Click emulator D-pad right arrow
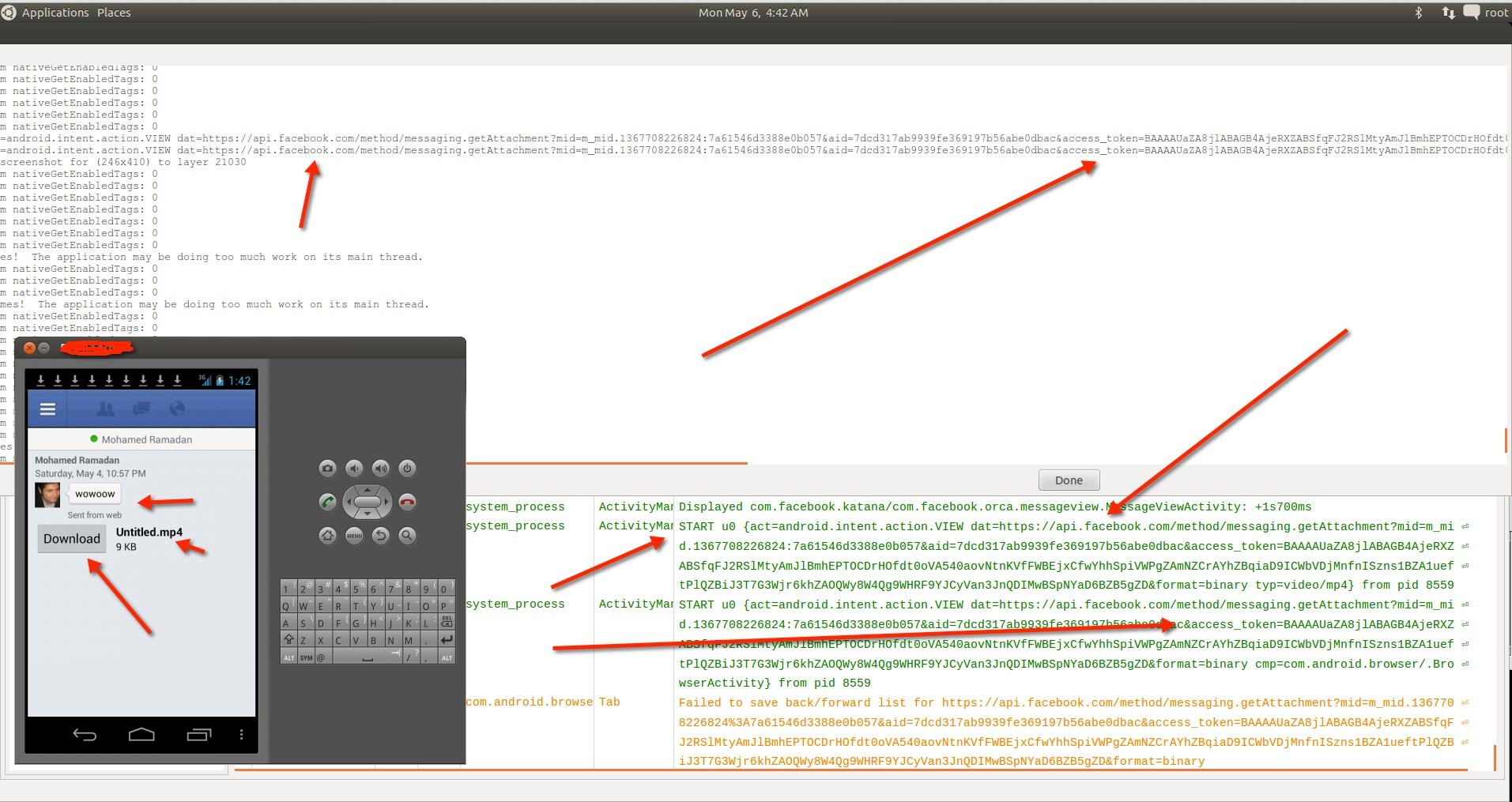 coord(386,502)
